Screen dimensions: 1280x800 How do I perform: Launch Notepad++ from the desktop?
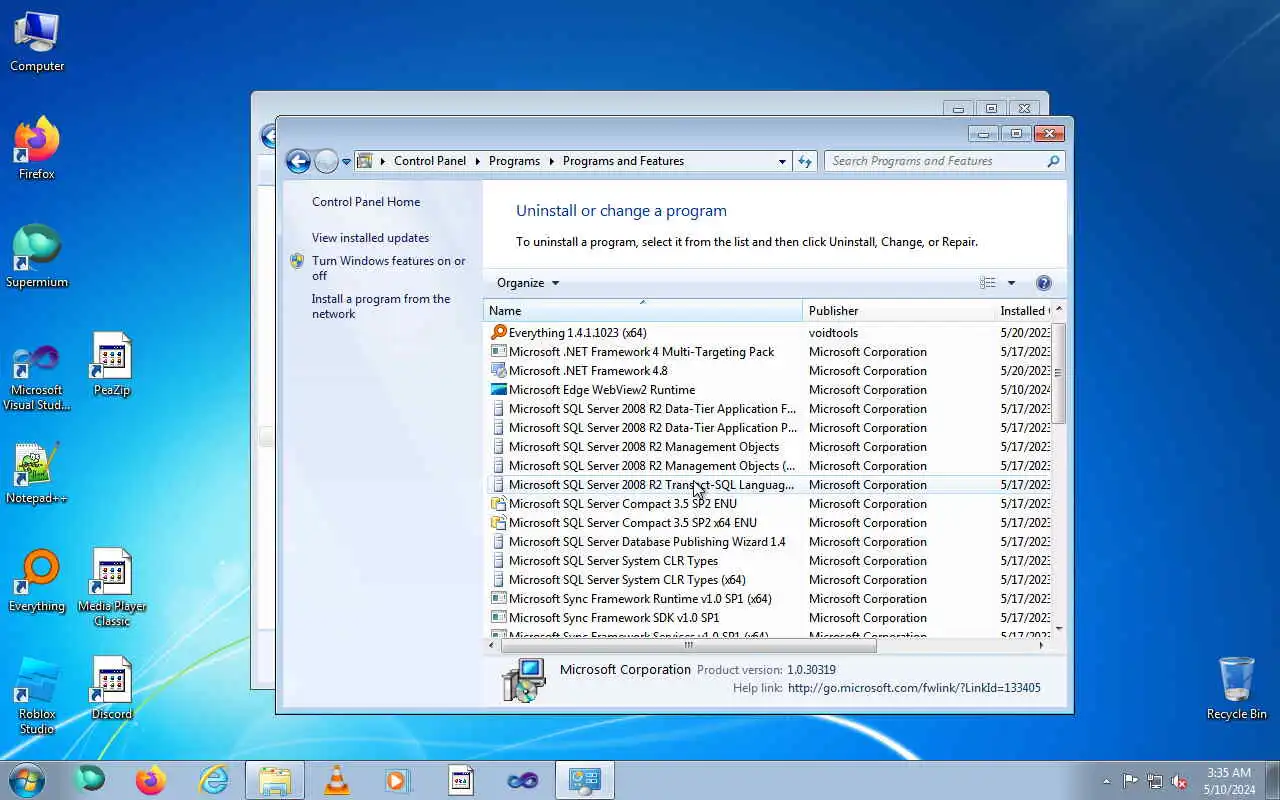click(x=37, y=474)
